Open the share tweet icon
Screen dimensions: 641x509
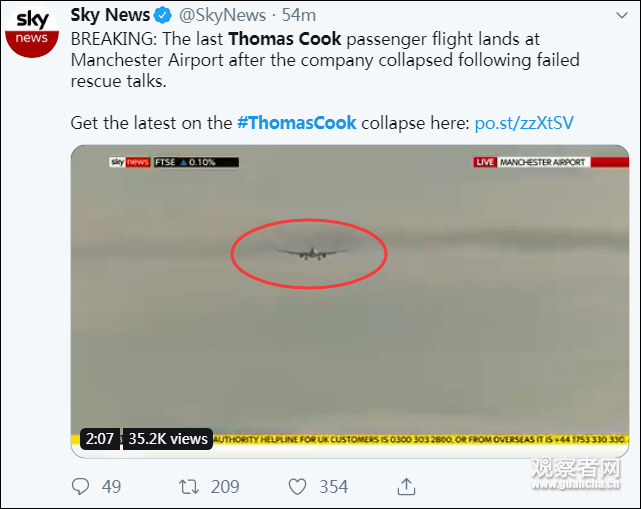pos(406,486)
